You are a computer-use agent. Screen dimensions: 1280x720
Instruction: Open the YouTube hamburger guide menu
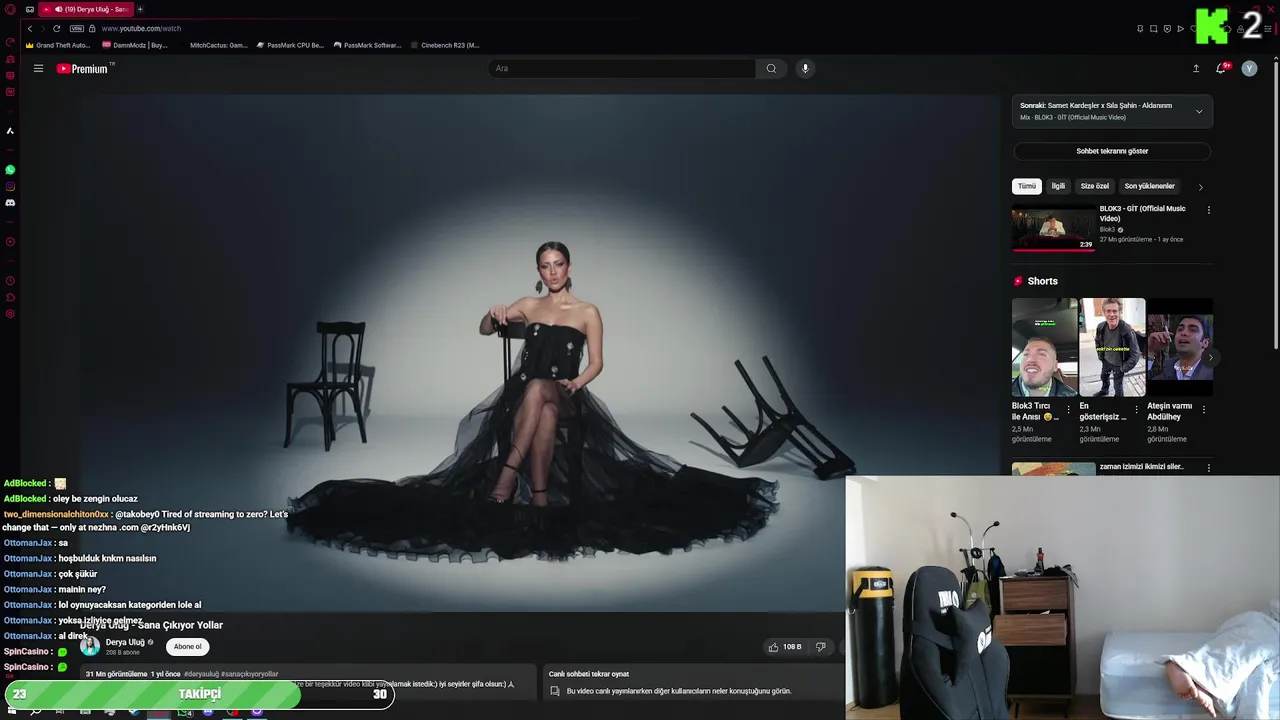click(x=38, y=69)
